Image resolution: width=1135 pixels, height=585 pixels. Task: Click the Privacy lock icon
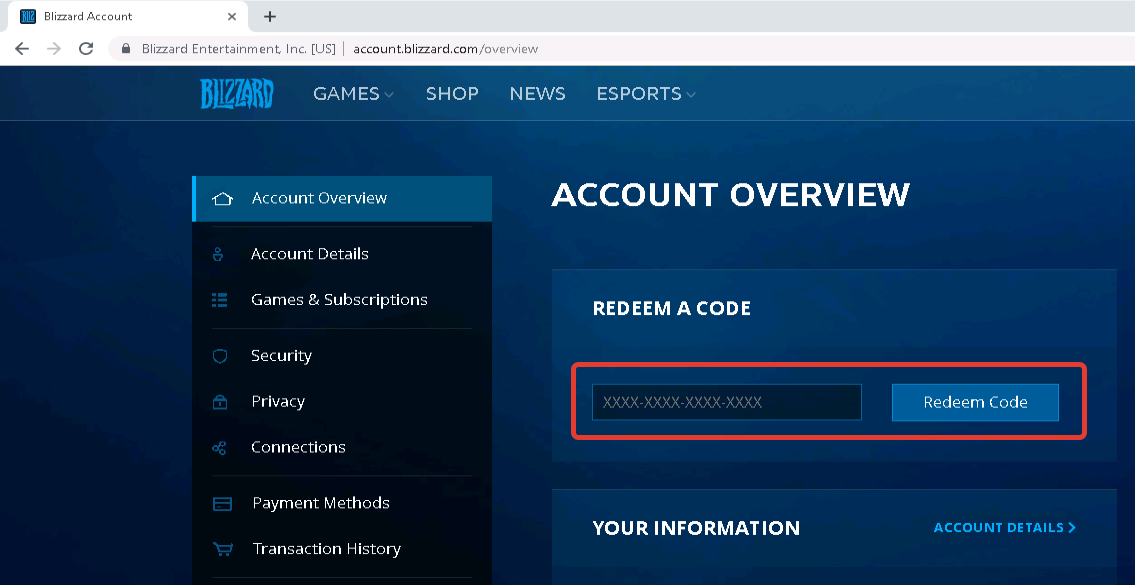point(220,402)
